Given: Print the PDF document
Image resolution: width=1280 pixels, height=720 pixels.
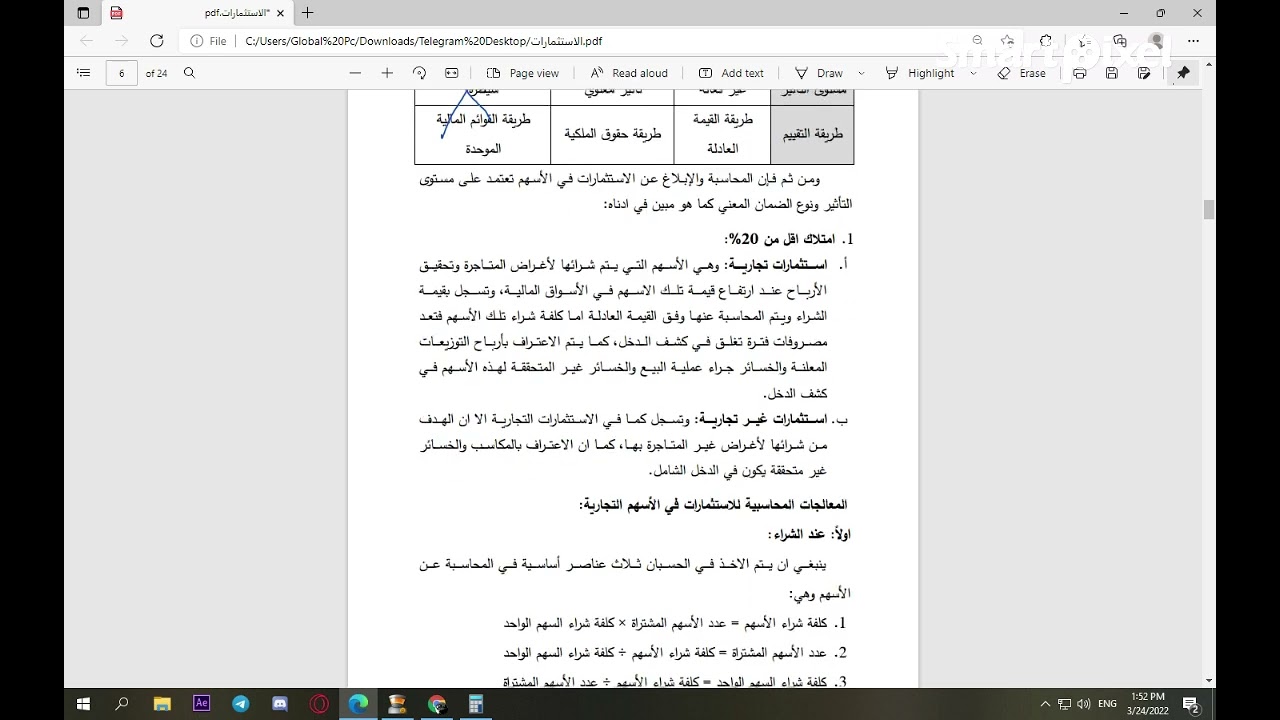Looking at the screenshot, I should [1080, 73].
